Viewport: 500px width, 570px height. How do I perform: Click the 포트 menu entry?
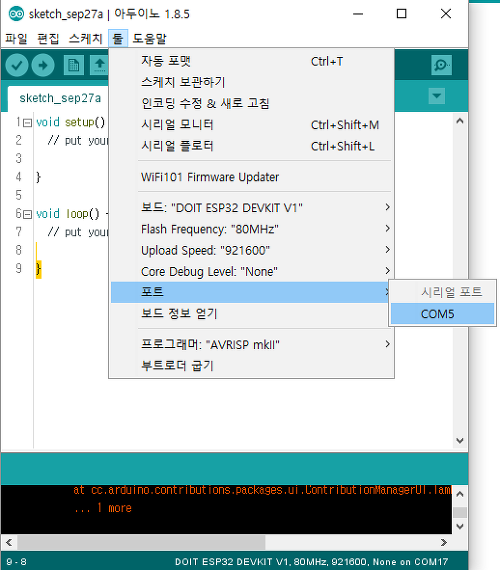coord(250,292)
